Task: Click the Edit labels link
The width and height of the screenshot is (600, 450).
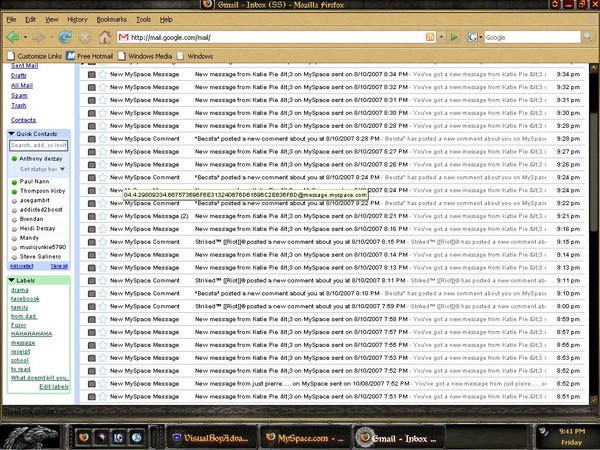Action: 54,386
